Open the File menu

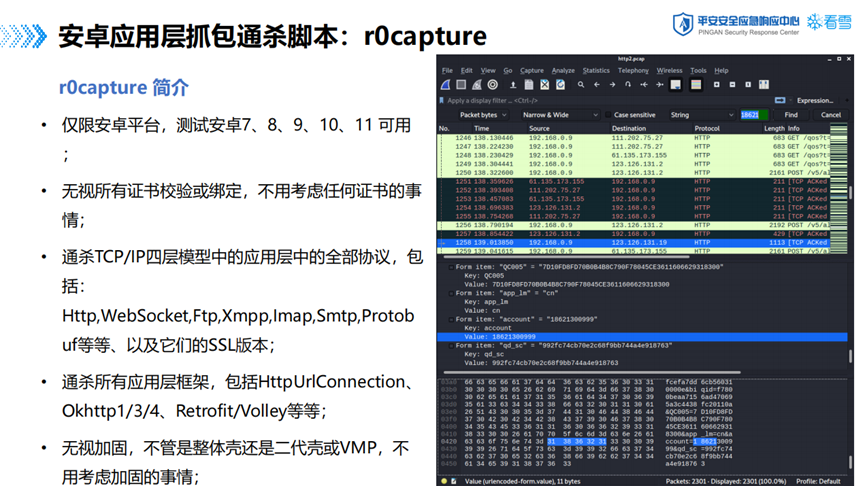[447, 71]
